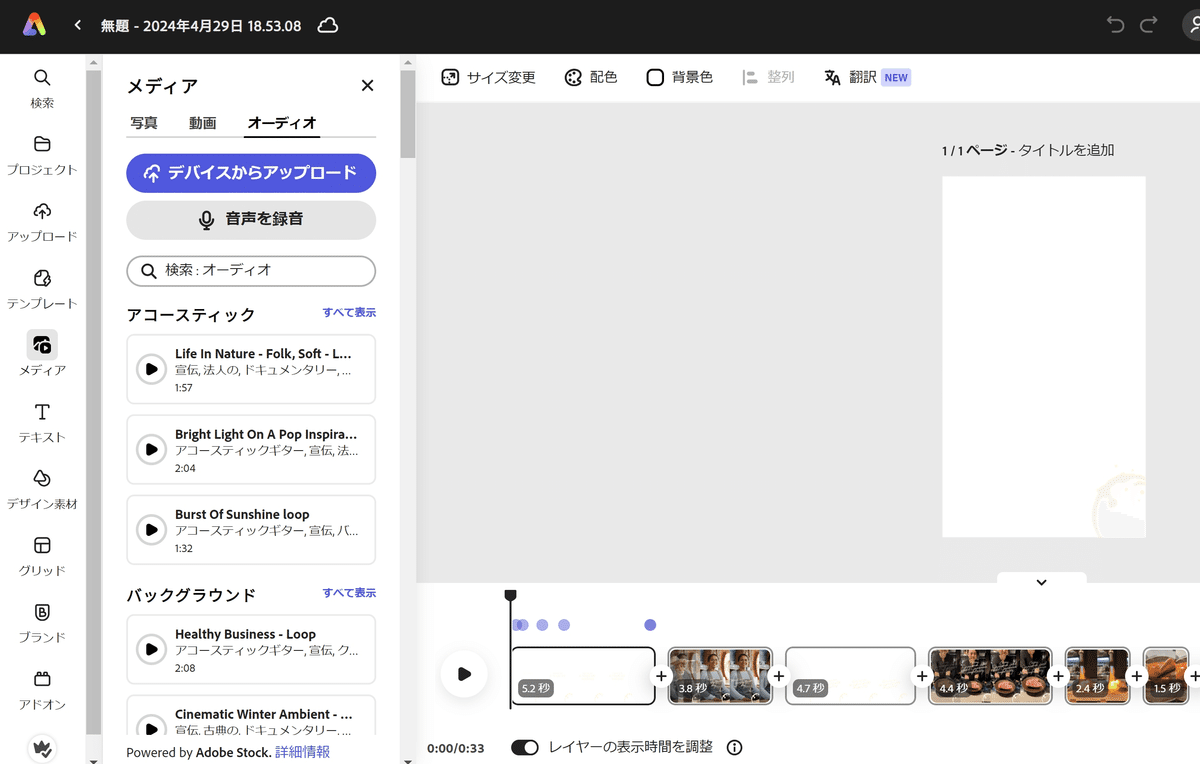
Task: Collapse the timeline with chevron
Action: coord(1041,582)
